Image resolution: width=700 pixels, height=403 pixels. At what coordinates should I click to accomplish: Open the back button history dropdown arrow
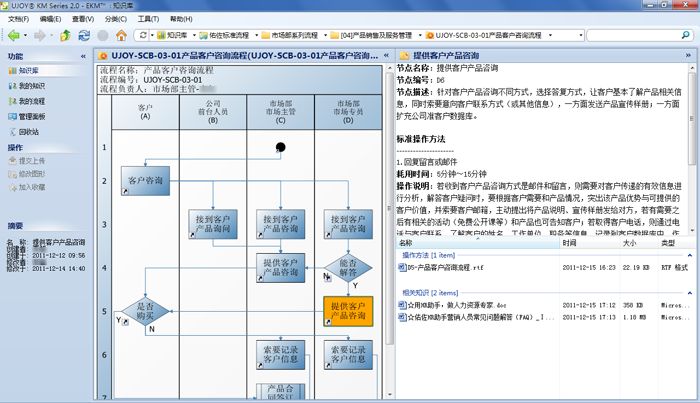point(25,35)
